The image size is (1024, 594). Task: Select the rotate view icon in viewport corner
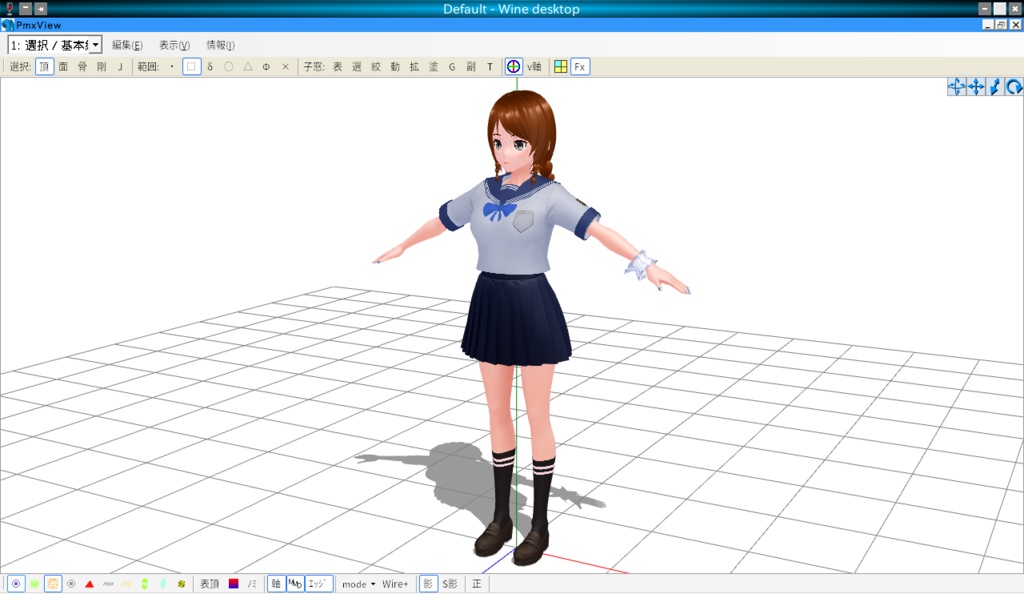(x=1011, y=87)
